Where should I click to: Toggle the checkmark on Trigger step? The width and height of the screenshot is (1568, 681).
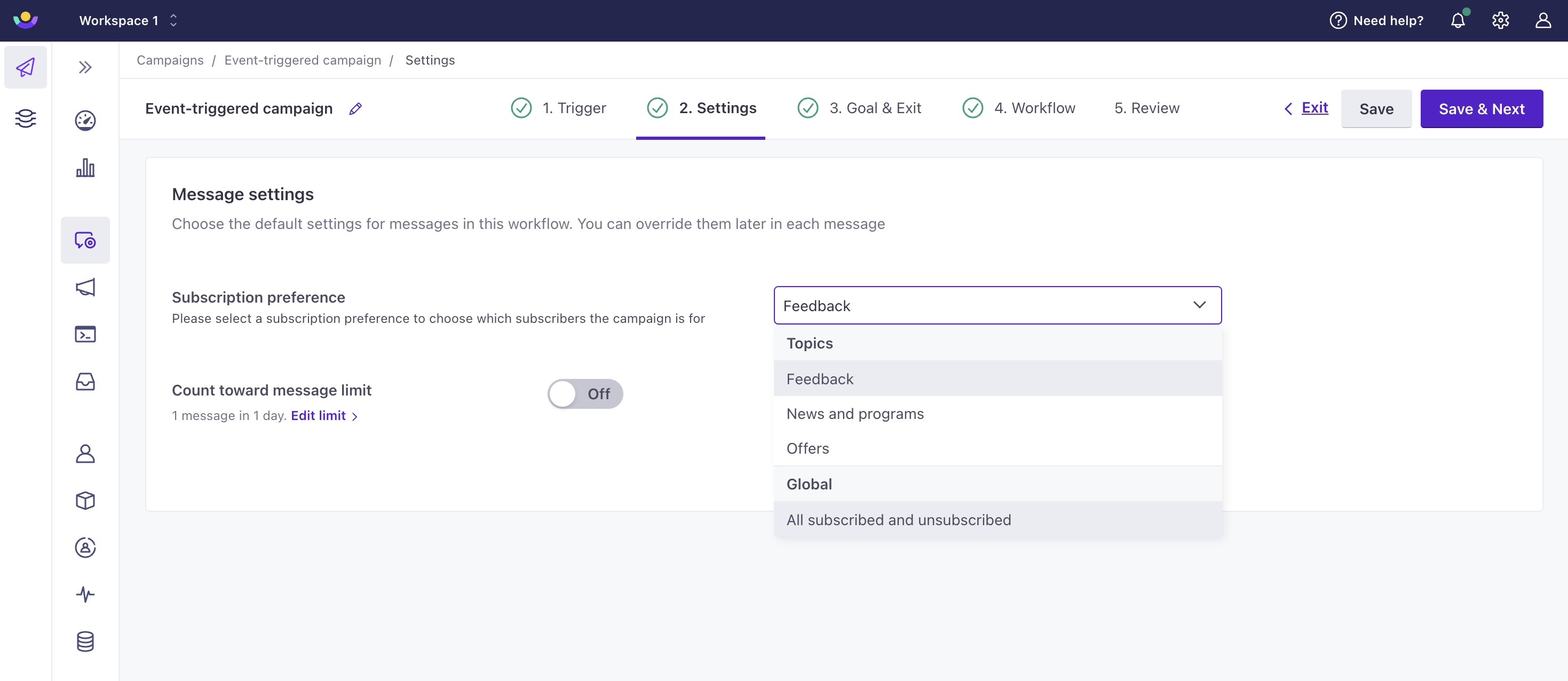coord(521,107)
